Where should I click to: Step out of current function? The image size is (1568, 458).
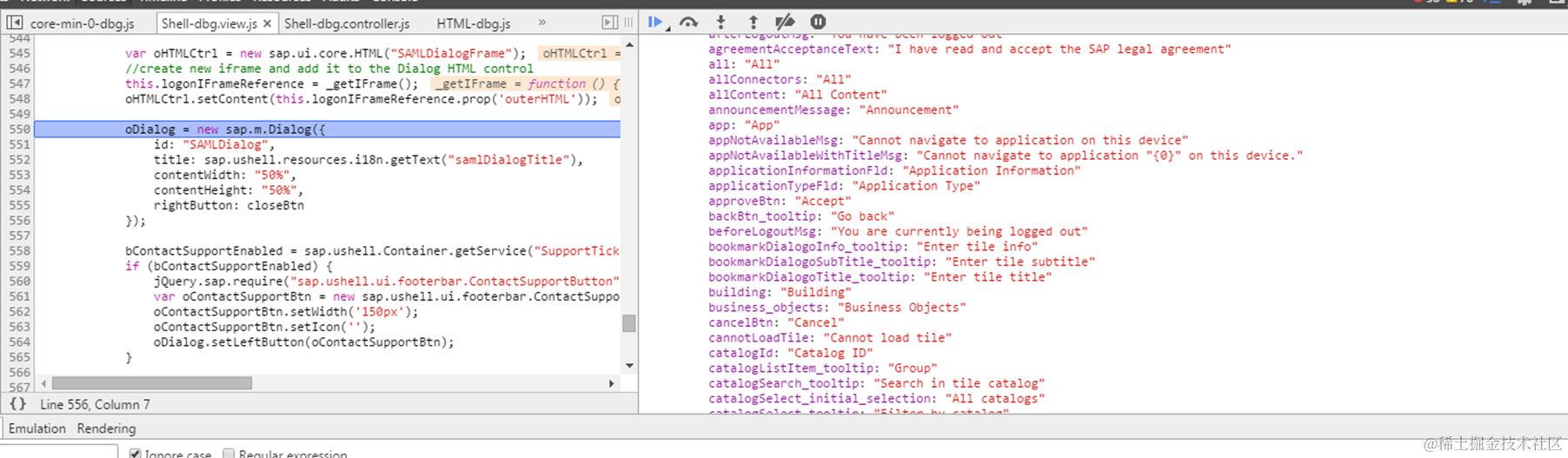pos(753,22)
